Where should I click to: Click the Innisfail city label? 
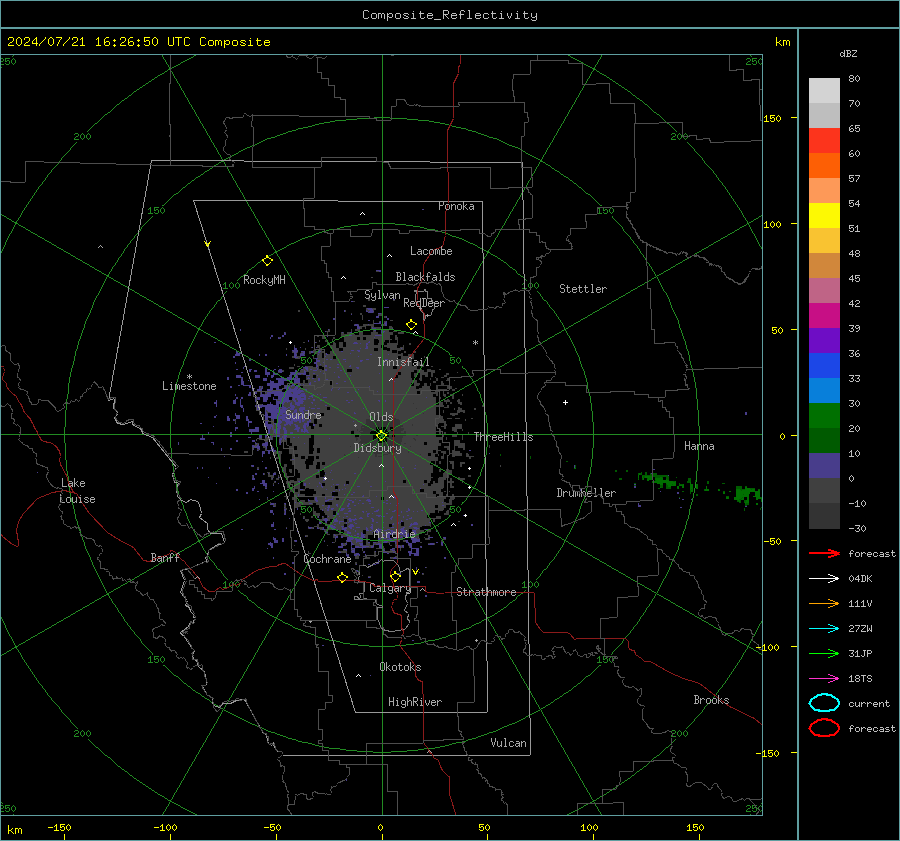coord(403,362)
